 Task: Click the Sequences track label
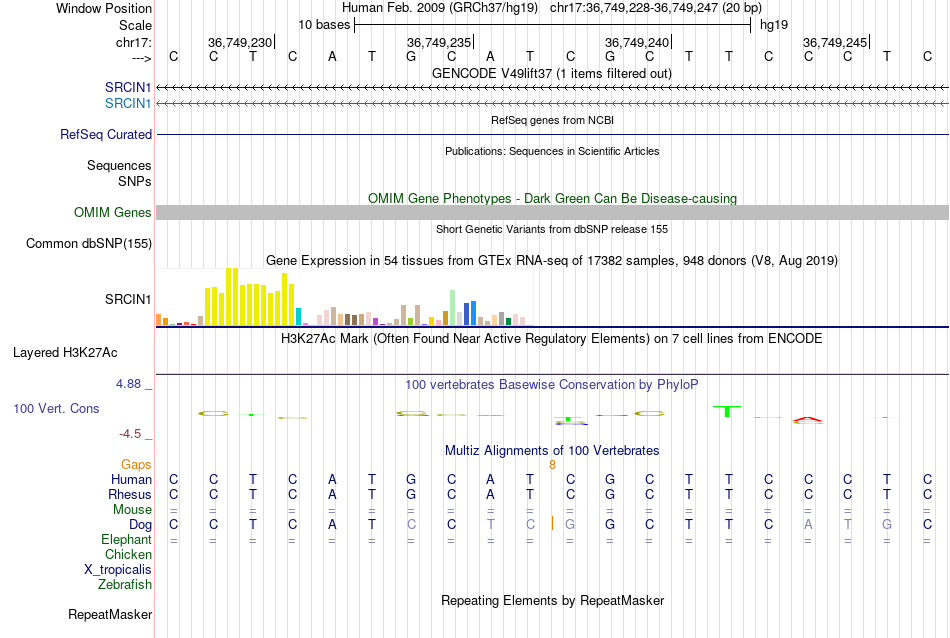coord(119,165)
